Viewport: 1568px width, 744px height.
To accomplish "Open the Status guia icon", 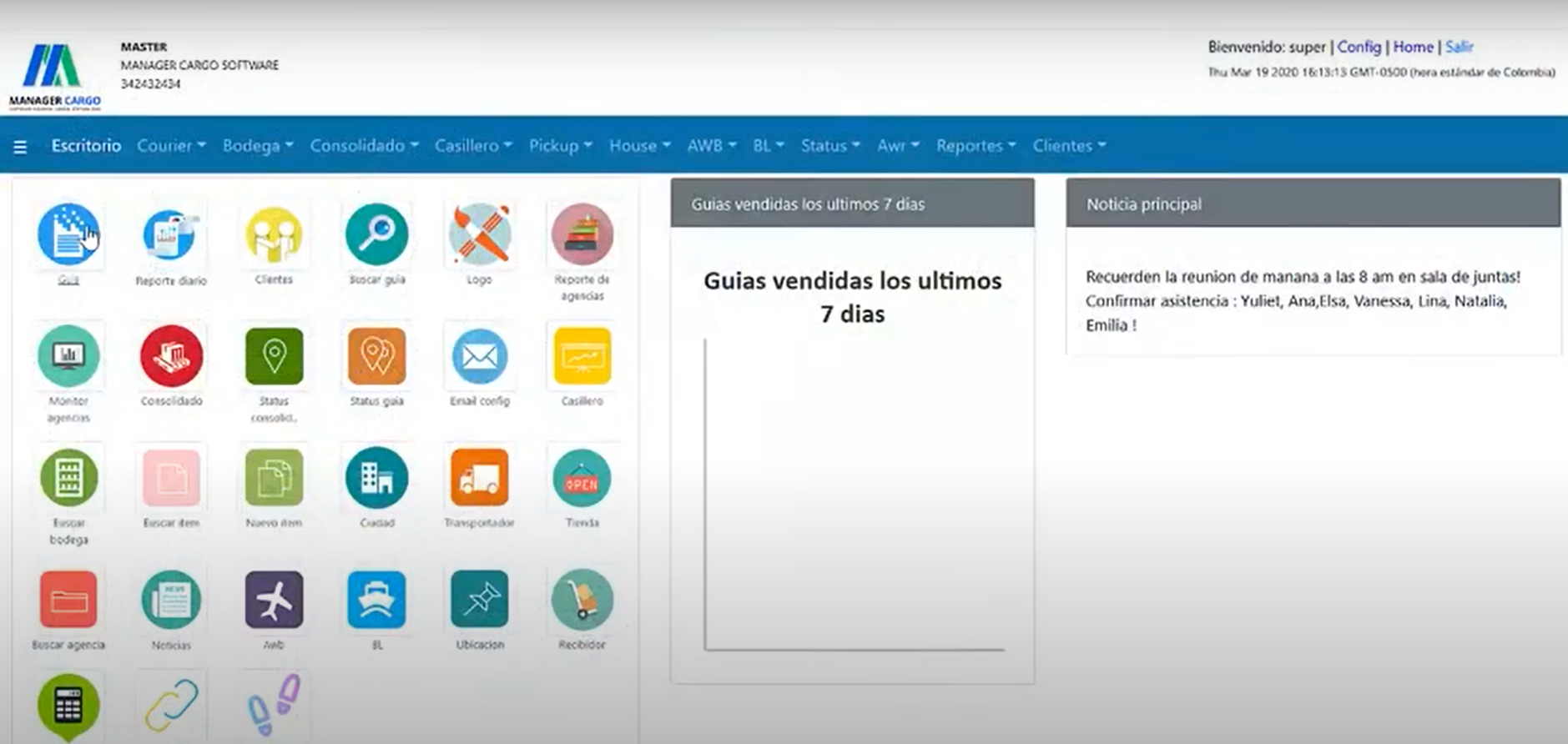I will coord(376,356).
